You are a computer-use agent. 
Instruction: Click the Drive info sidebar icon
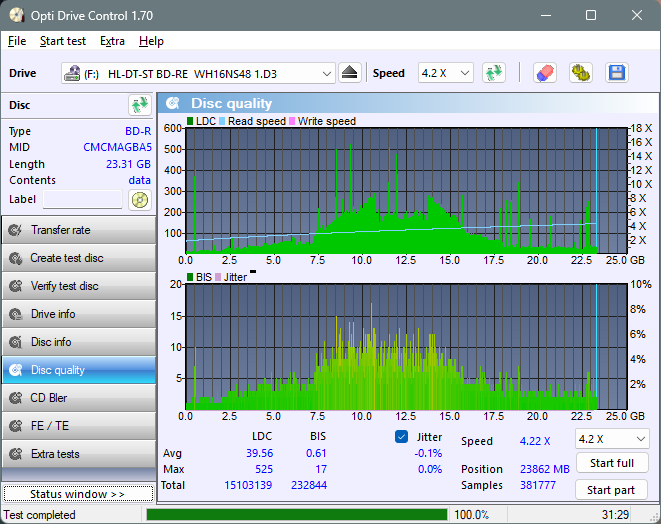pos(16,314)
